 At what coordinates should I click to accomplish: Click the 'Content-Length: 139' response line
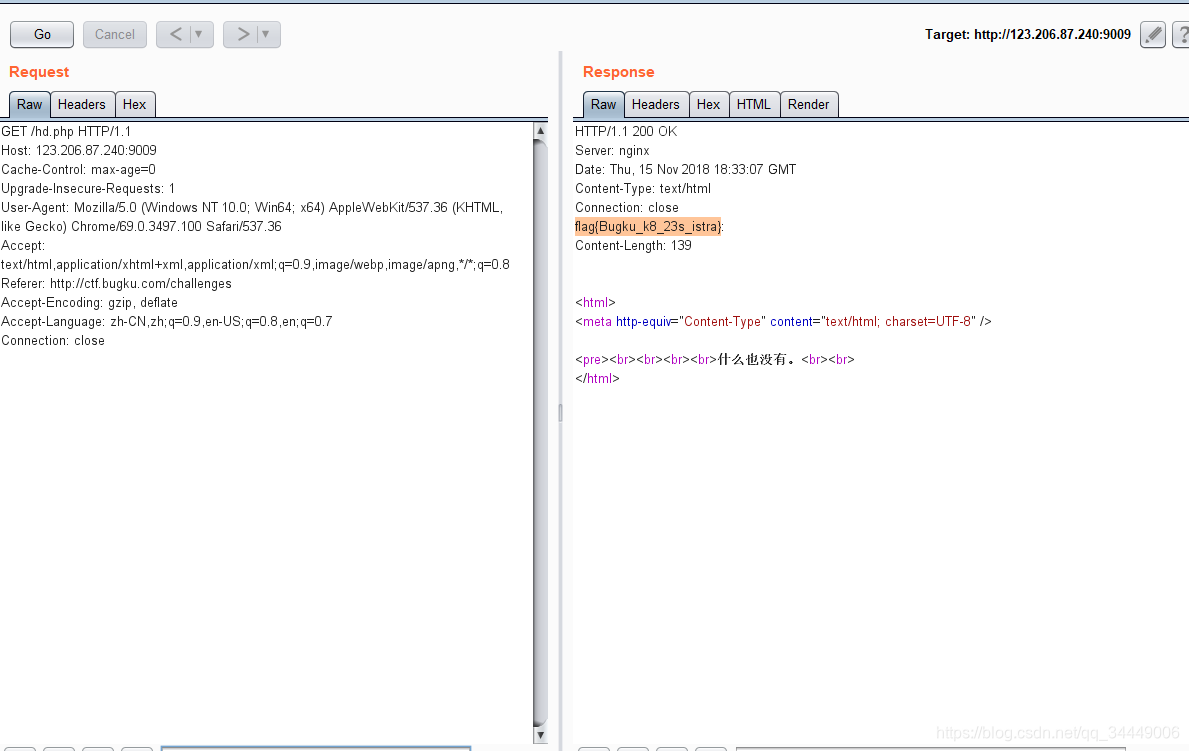(633, 245)
